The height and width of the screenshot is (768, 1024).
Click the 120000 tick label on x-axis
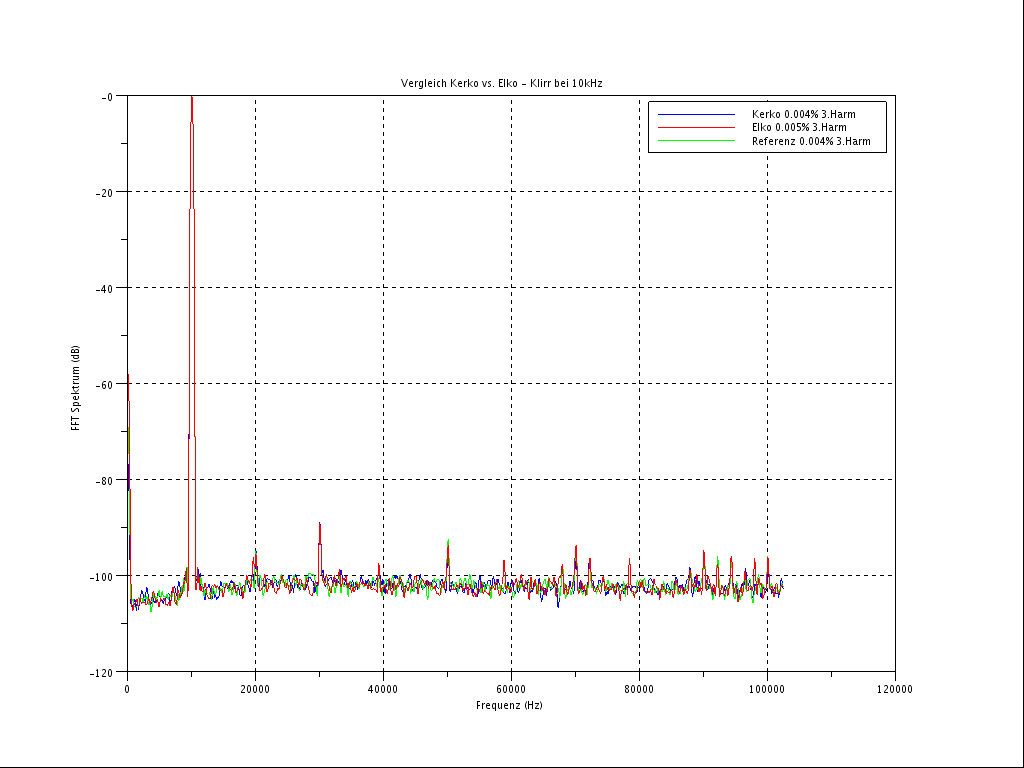[x=895, y=689]
